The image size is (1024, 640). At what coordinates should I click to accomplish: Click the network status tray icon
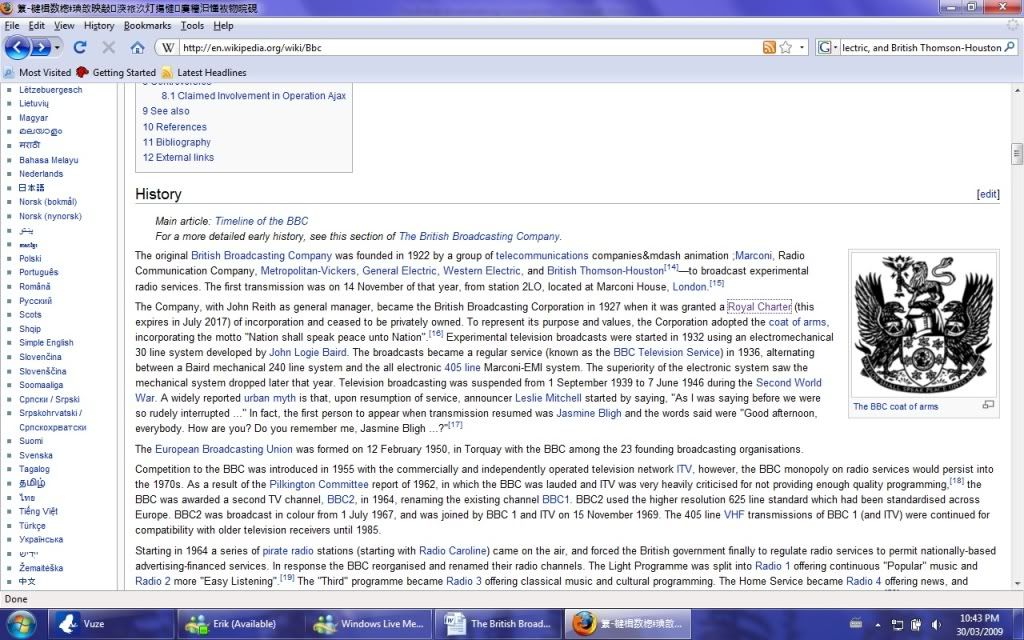897,625
